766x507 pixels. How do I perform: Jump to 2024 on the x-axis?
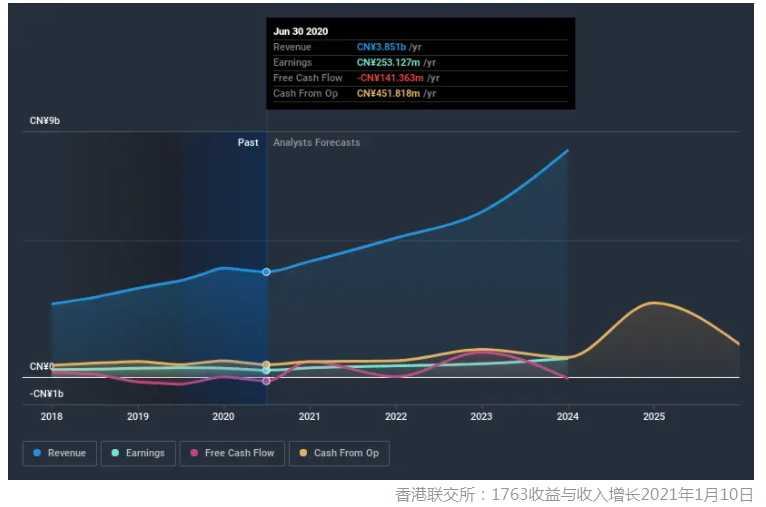[x=568, y=416]
